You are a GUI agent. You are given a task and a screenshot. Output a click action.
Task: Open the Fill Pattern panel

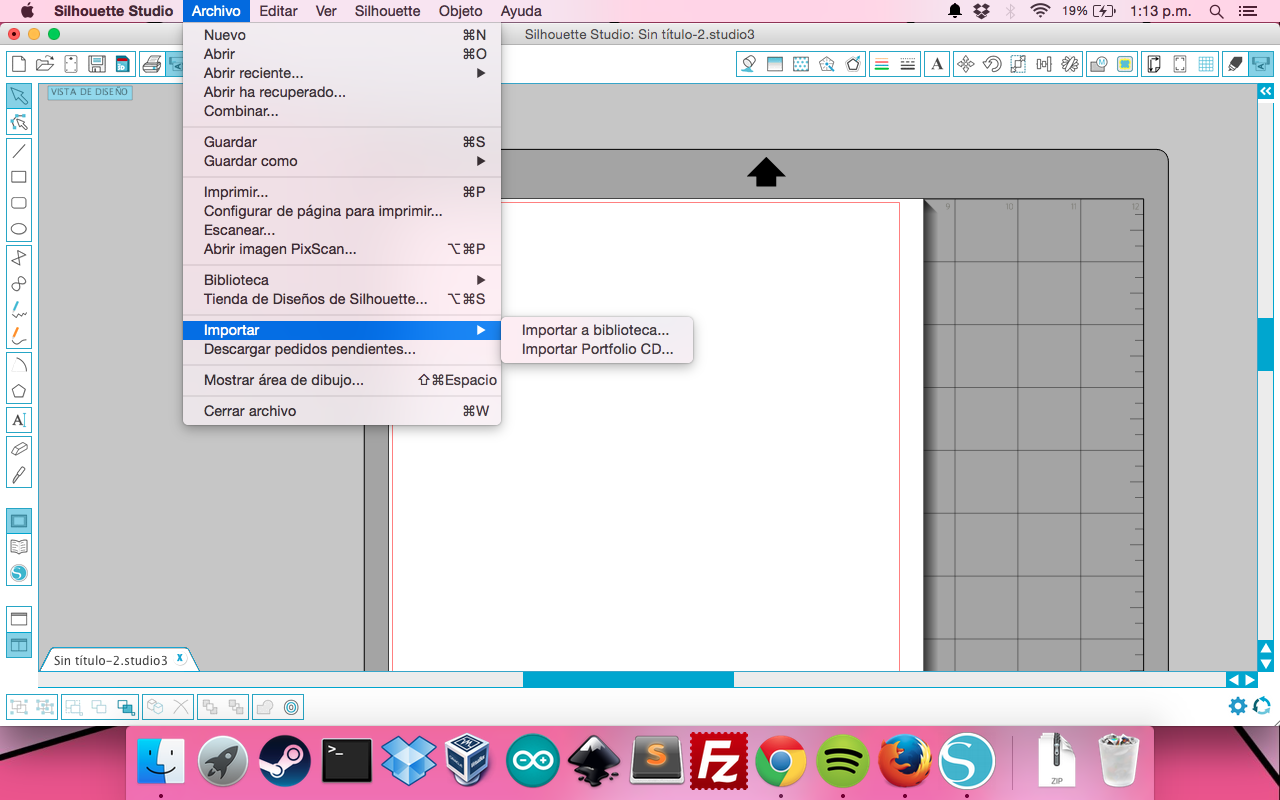coord(800,64)
